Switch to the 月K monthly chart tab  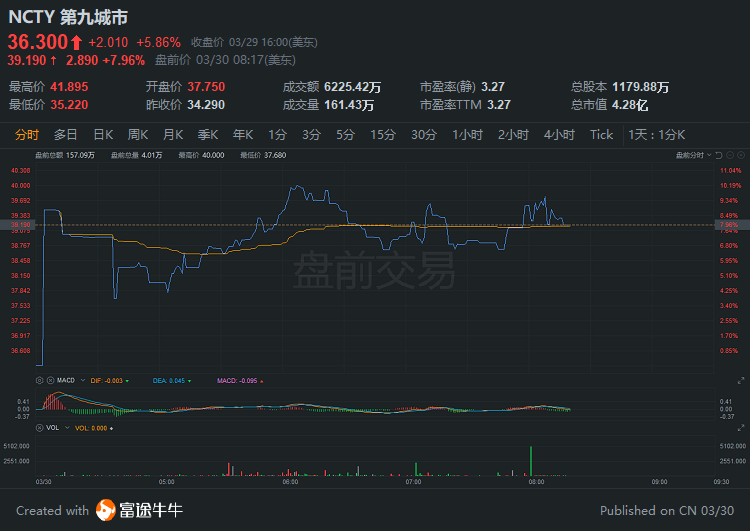173,135
